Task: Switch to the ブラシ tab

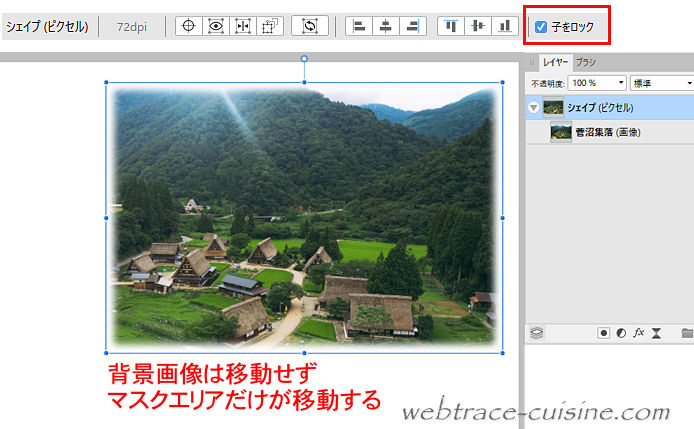Action: 586,62
